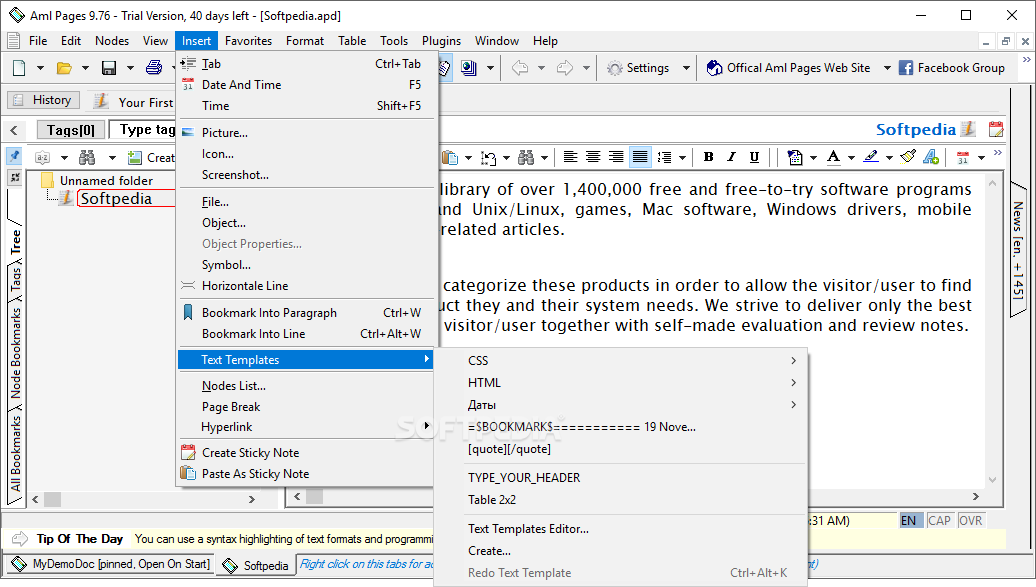Click the tree panel horizontal scrollbar thumb
Screen dimensions: 1036x587
pos(52,499)
